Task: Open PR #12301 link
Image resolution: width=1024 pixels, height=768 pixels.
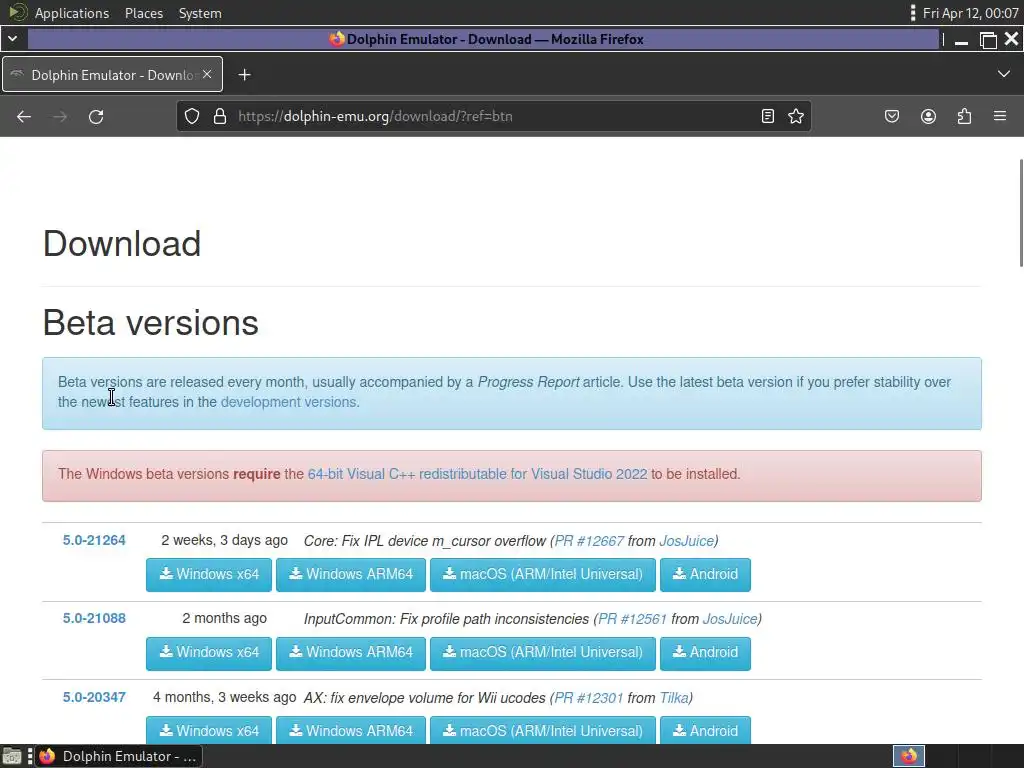Action: coord(589,698)
